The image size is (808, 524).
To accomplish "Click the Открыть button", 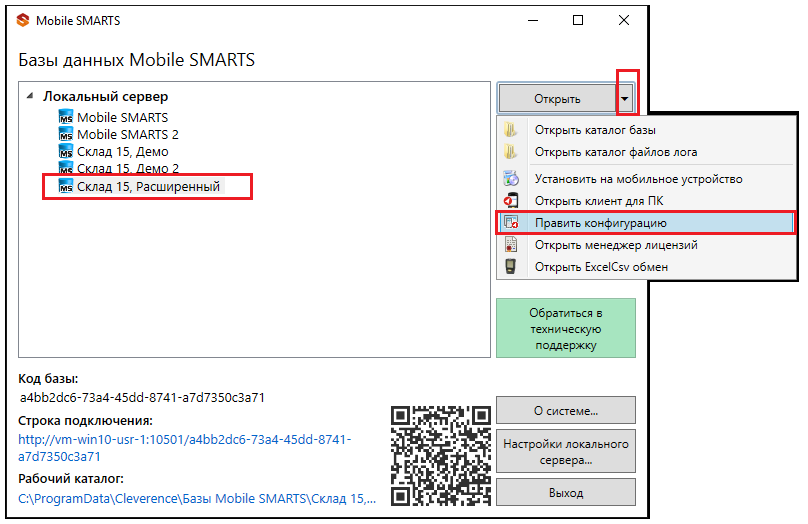I will coord(557,98).
